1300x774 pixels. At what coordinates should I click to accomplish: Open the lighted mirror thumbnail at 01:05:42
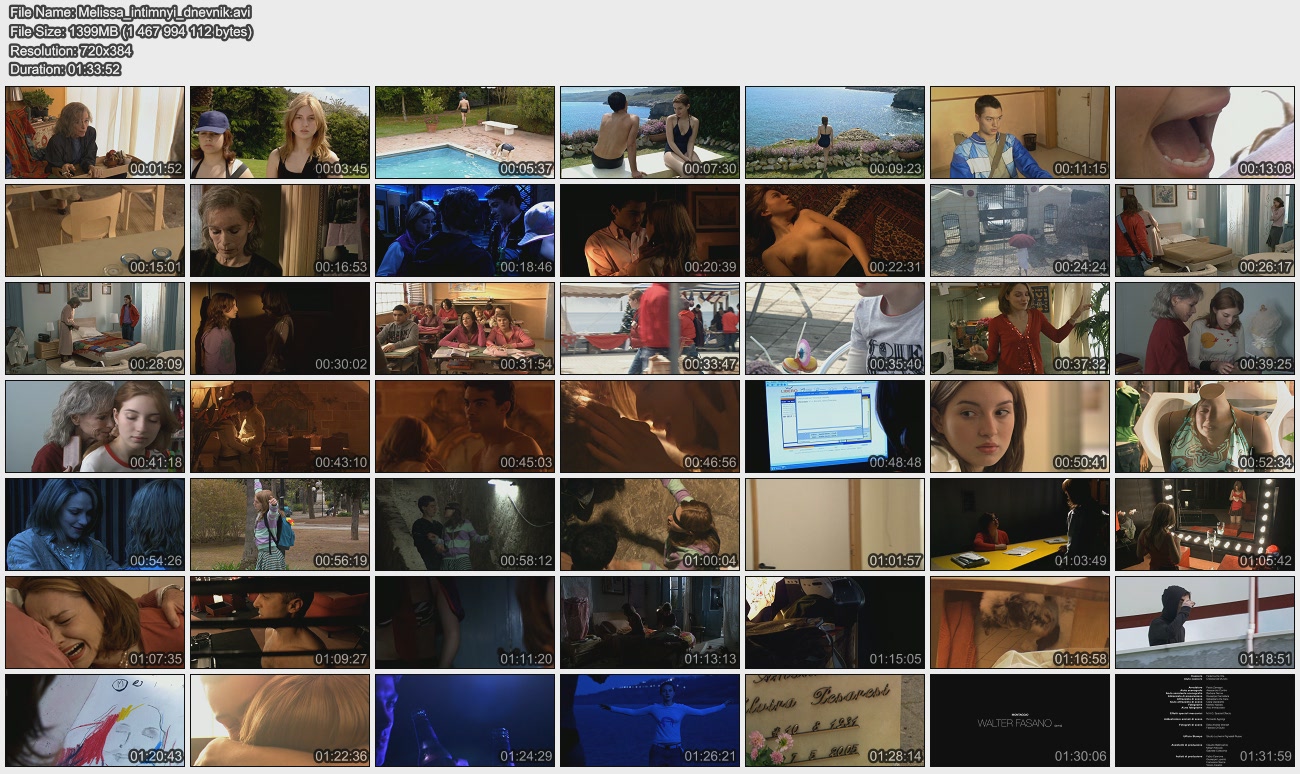[1205, 524]
